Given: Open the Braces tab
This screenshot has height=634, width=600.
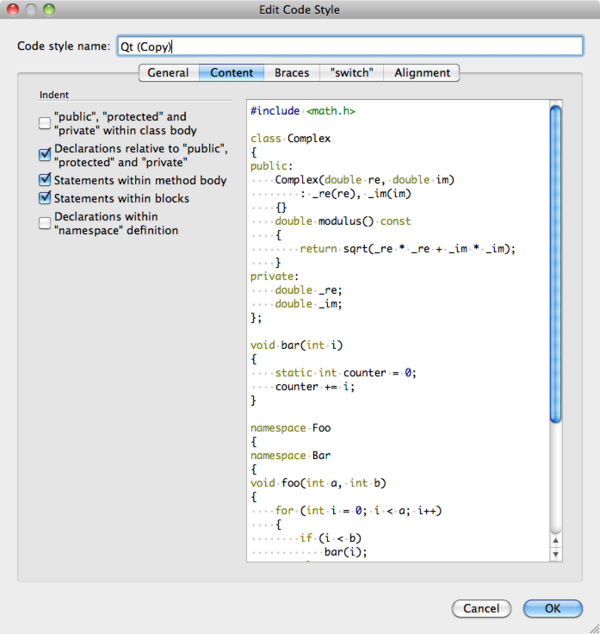Looking at the screenshot, I should click(x=292, y=73).
